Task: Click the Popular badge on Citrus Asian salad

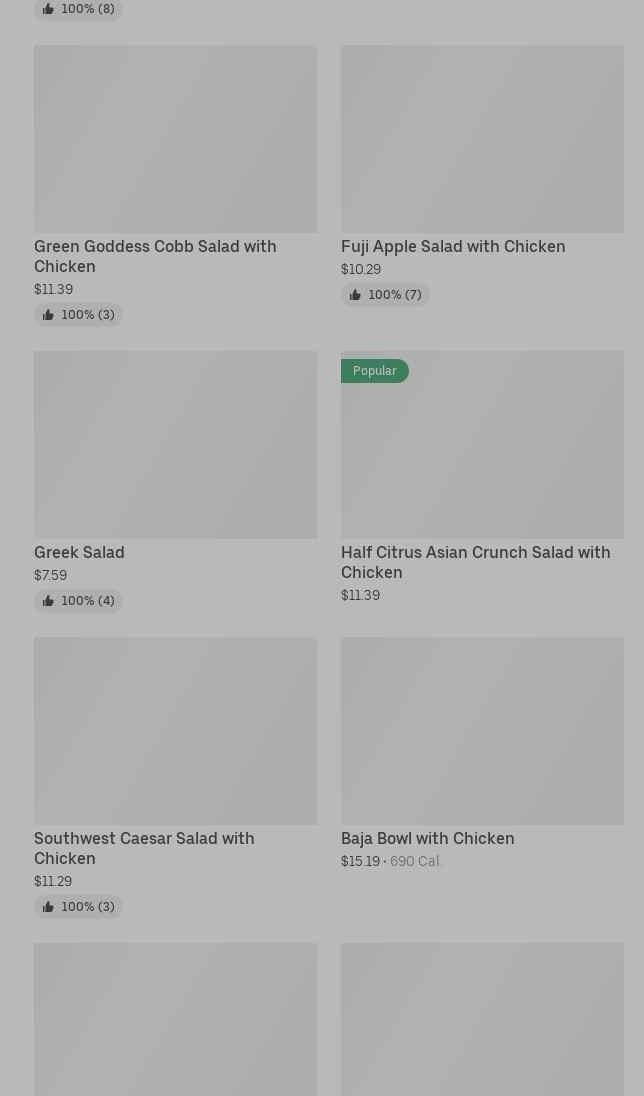Action: pyautogui.click(x=375, y=371)
